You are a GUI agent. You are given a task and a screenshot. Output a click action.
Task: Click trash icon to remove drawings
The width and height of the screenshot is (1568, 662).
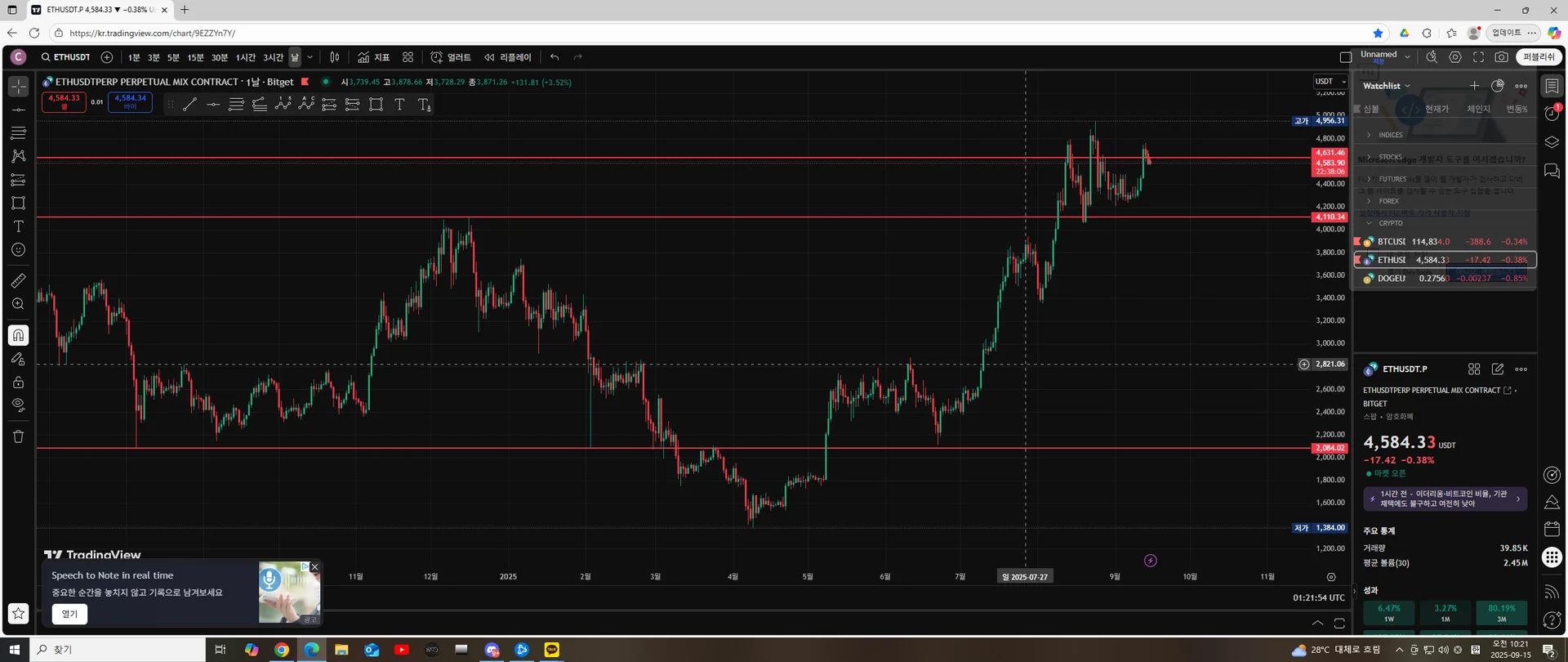18,436
